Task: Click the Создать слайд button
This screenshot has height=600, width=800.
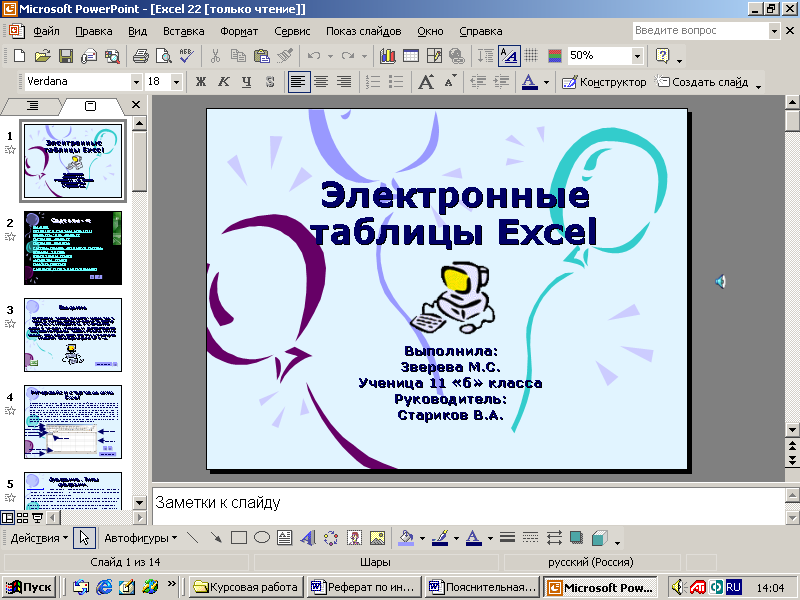Action: [702, 82]
